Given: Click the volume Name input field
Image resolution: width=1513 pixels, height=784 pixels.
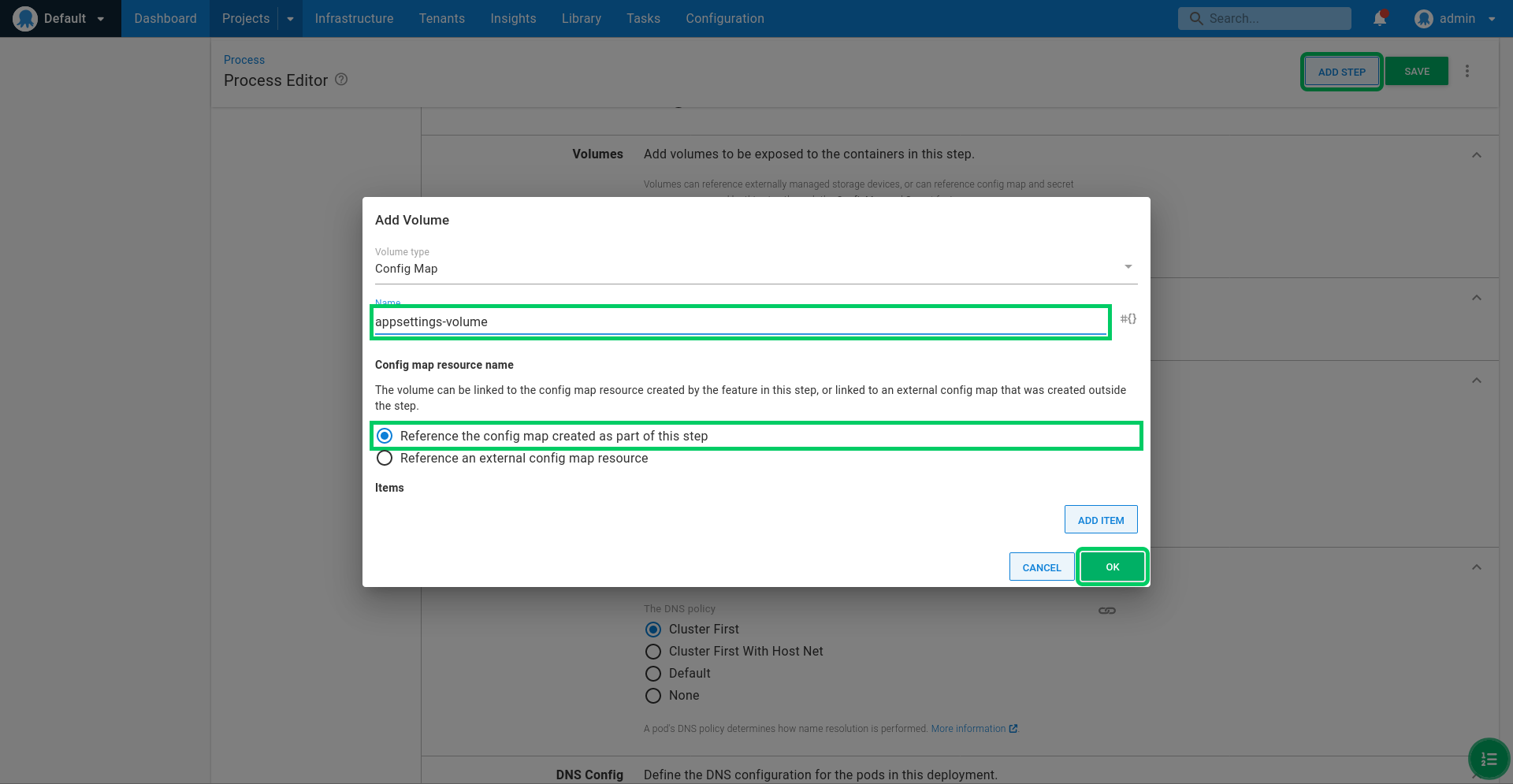Looking at the screenshot, I should pyautogui.click(x=741, y=321).
